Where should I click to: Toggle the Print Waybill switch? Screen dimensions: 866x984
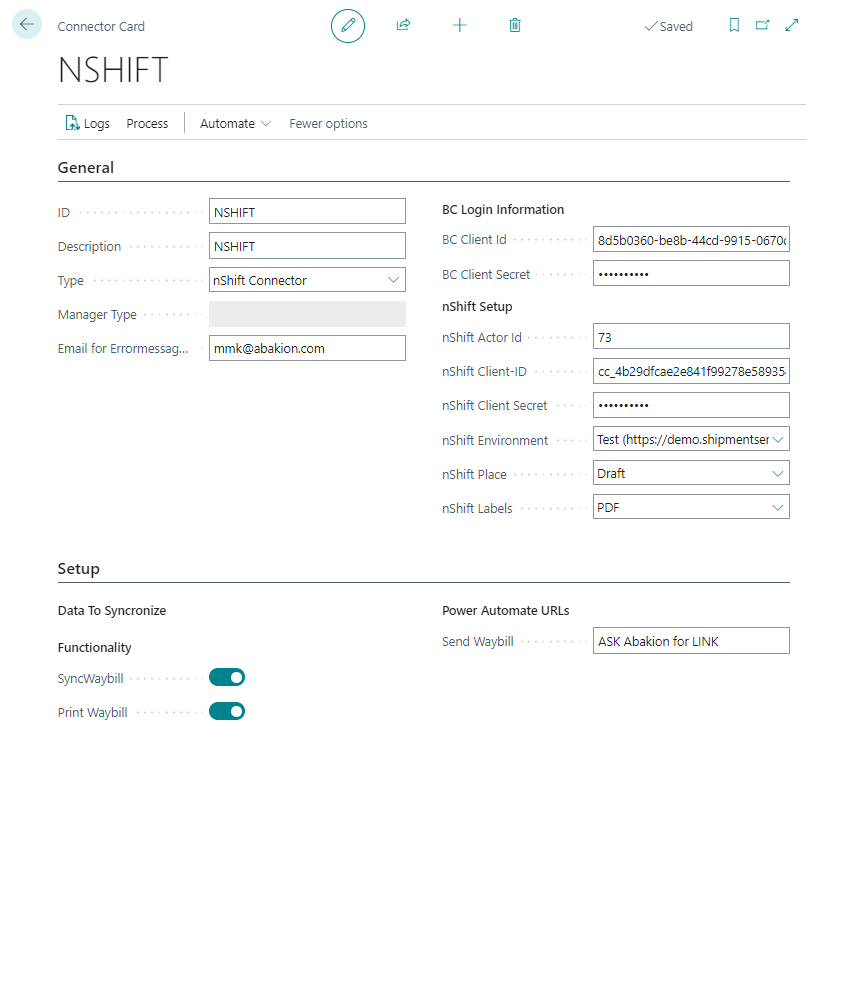[x=227, y=712]
